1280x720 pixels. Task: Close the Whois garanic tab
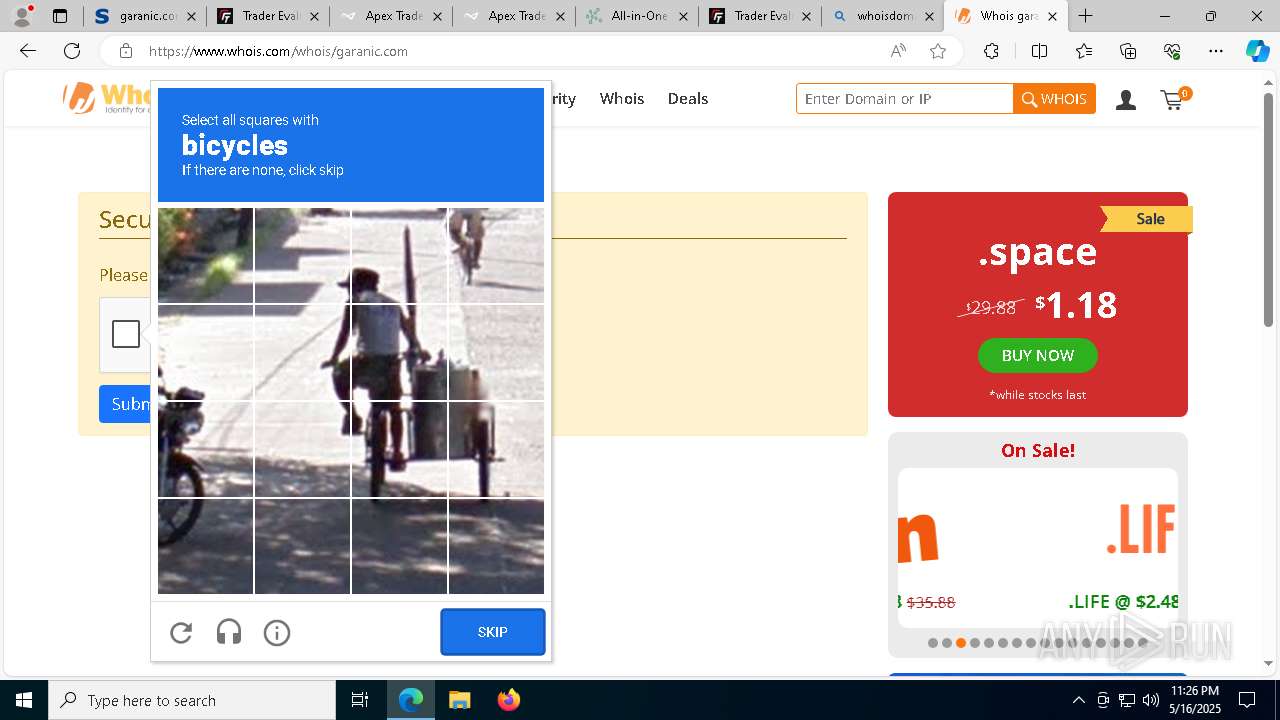click(x=1052, y=16)
